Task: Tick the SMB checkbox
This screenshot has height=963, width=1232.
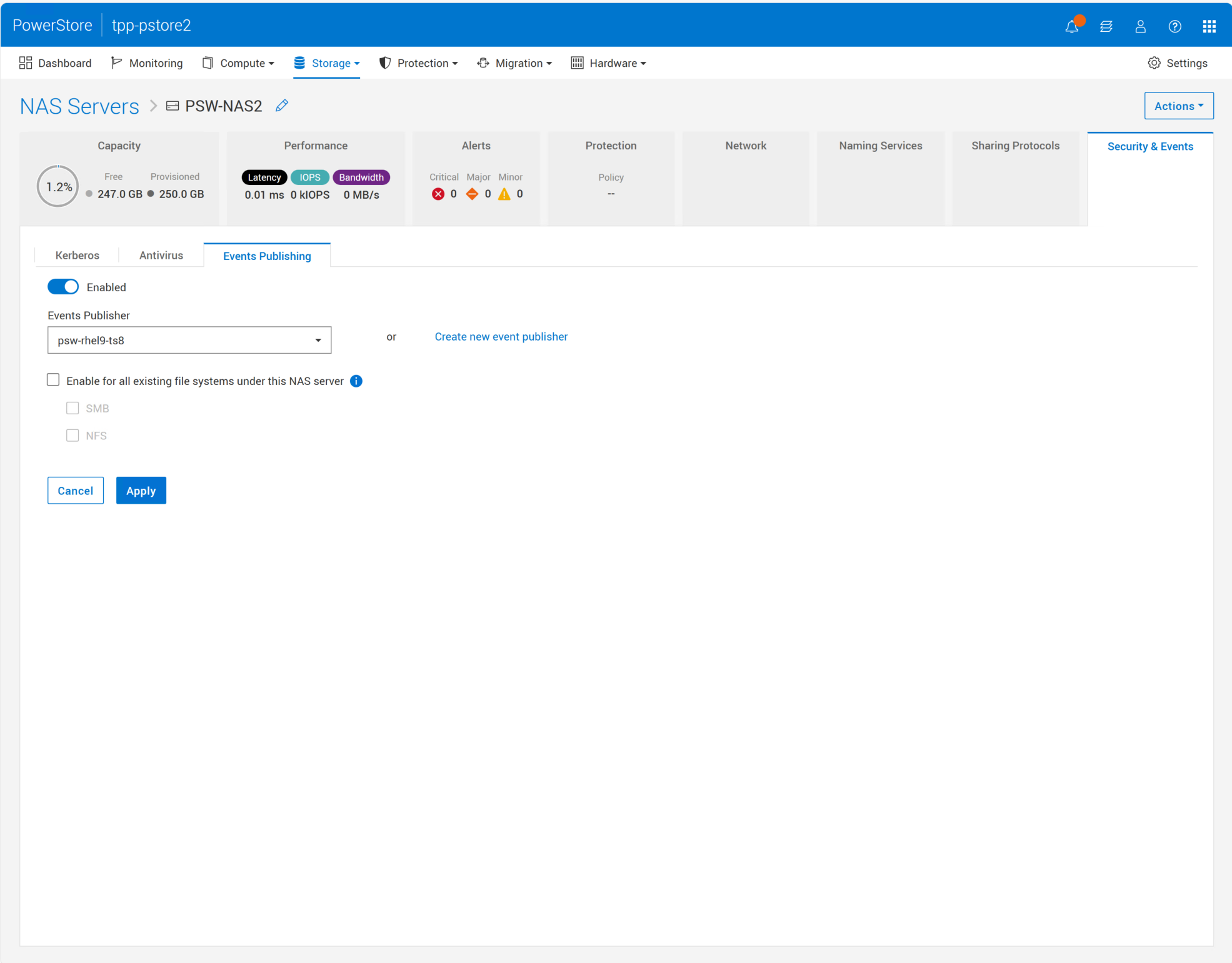Action: tap(73, 408)
